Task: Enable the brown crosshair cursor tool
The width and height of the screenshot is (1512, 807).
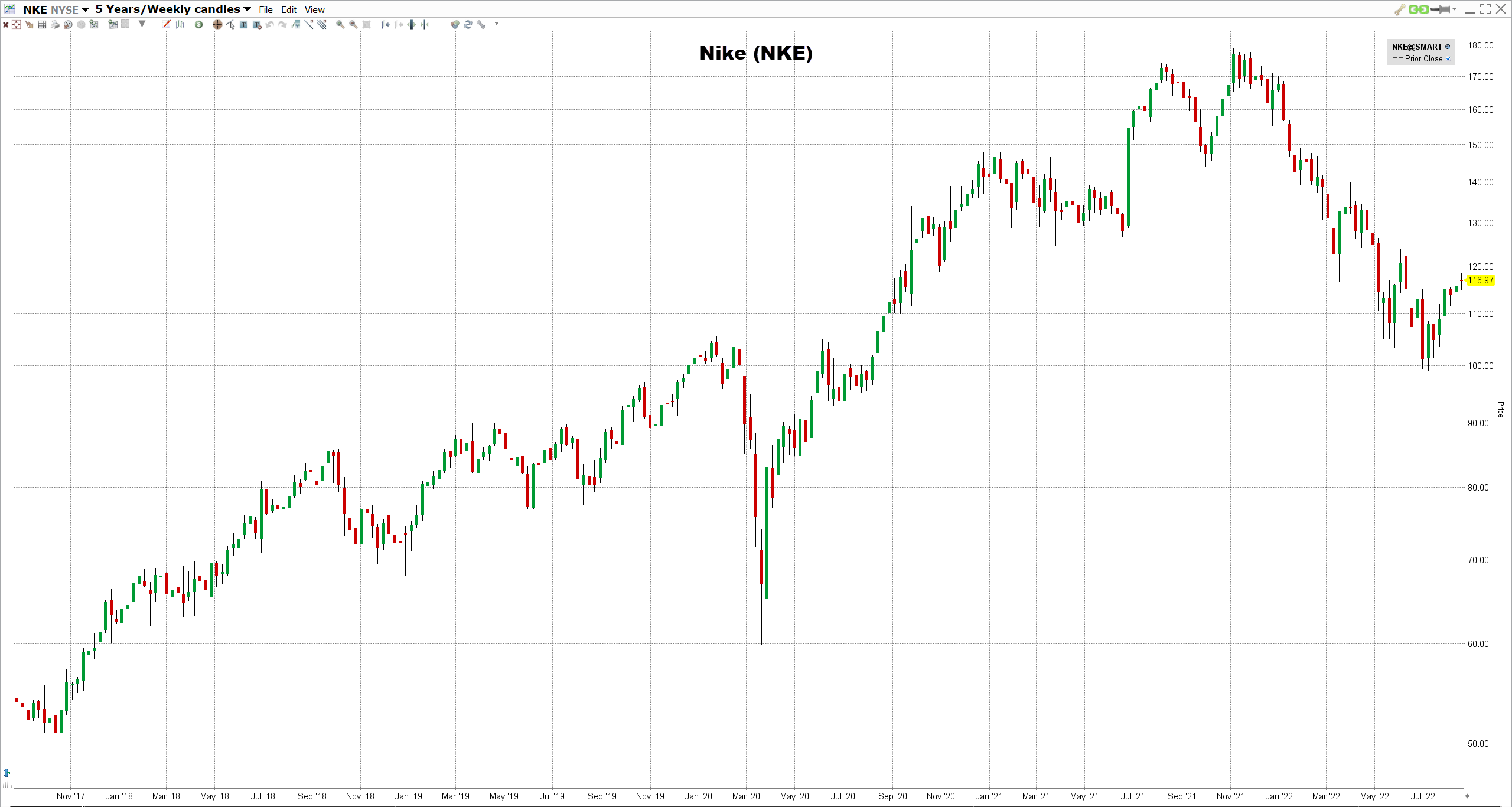Action: pyautogui.click(x=217, y=24)
